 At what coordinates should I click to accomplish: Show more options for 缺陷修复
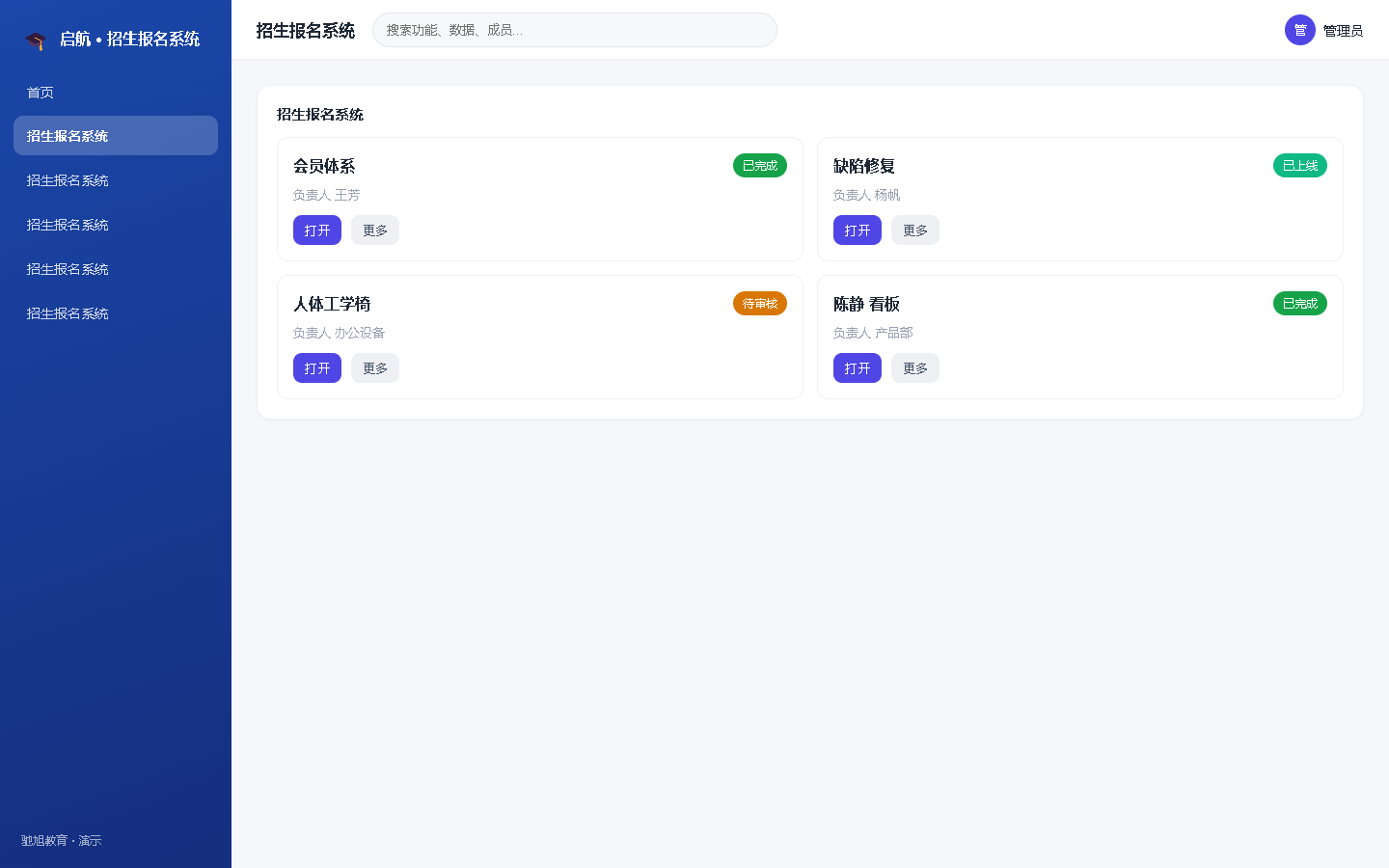915,231
